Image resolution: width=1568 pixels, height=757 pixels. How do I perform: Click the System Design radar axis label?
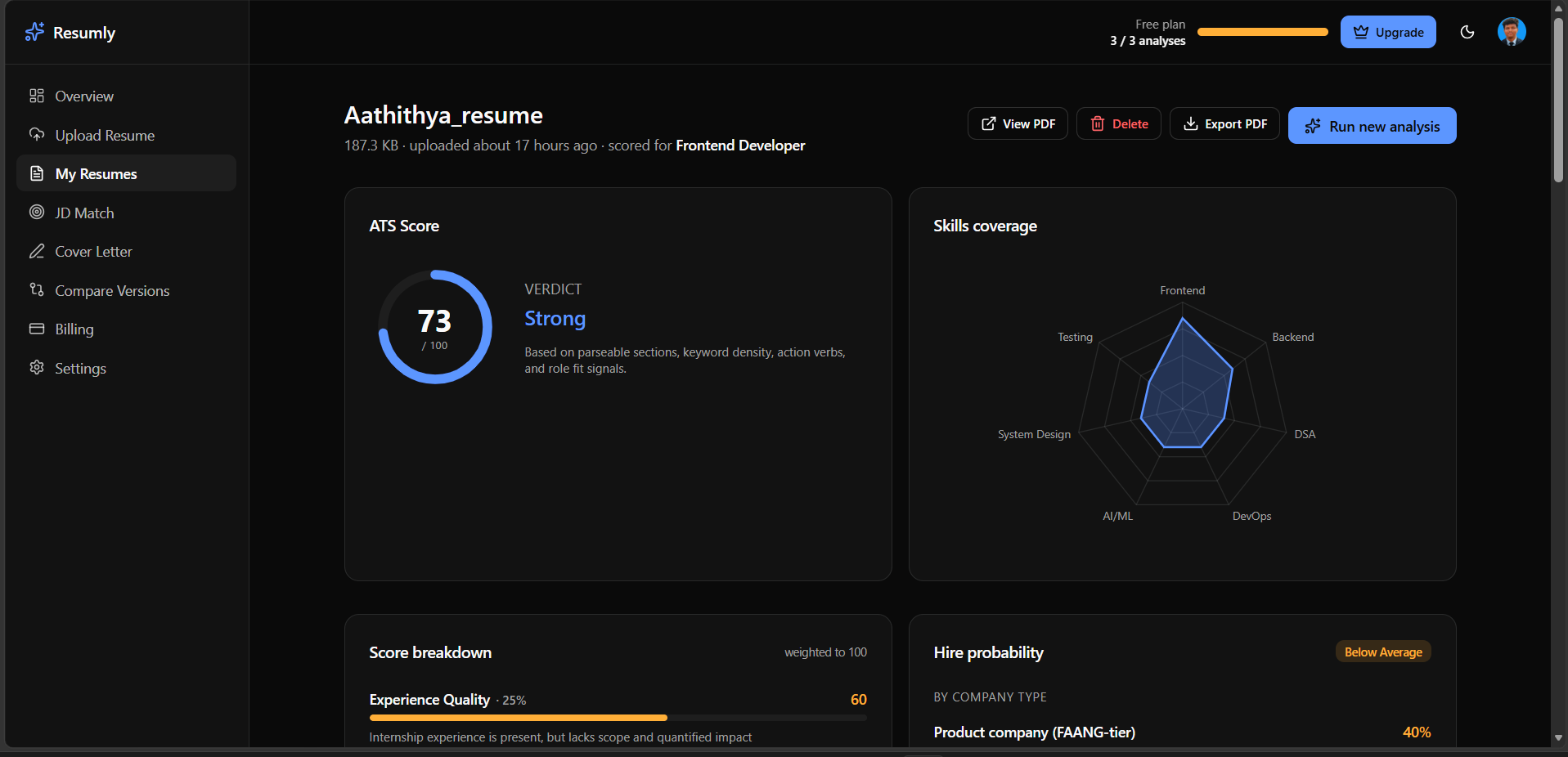(x=1034, y=434)
